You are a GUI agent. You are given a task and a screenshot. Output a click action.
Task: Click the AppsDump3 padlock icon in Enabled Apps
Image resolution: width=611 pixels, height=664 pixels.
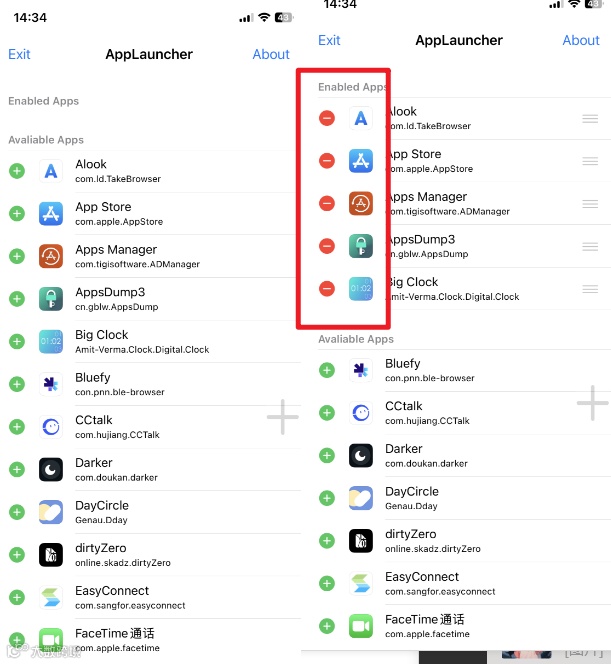pos(361,246)
